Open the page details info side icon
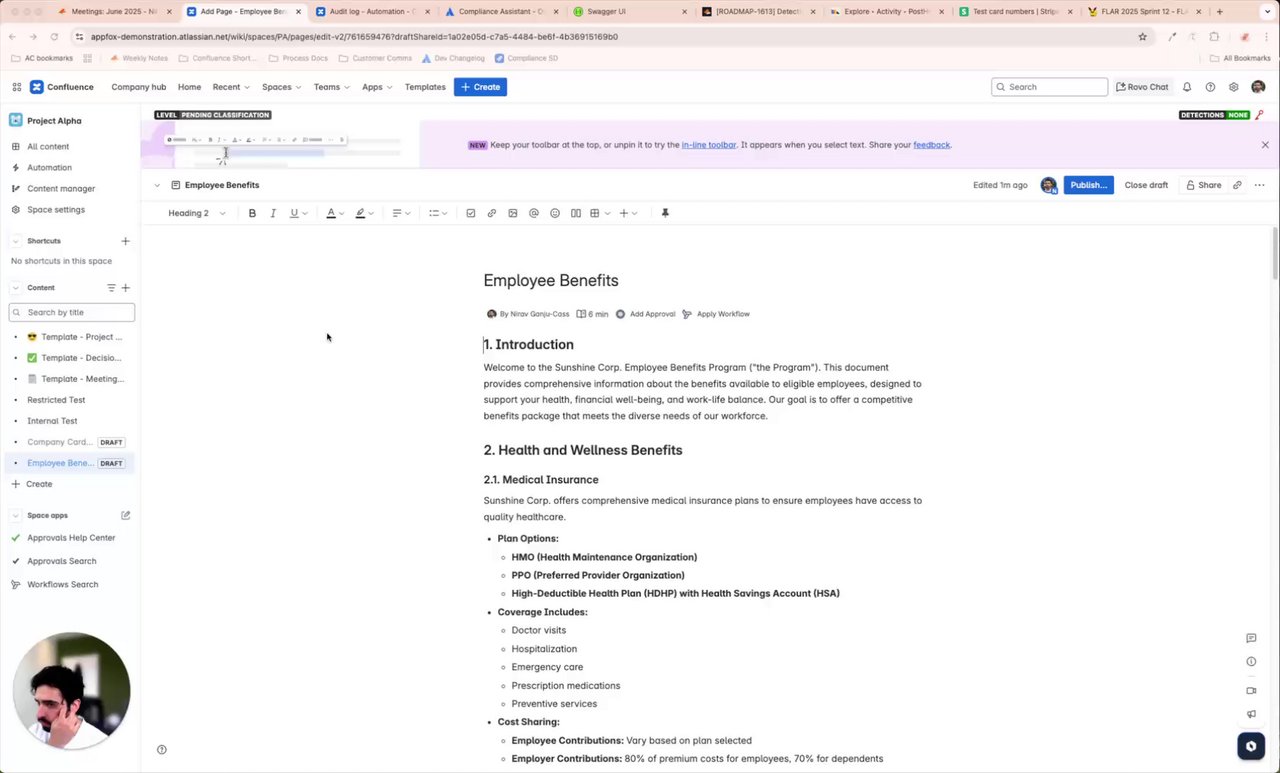This screenshot has height=773, width=1280. (1251, 662)
